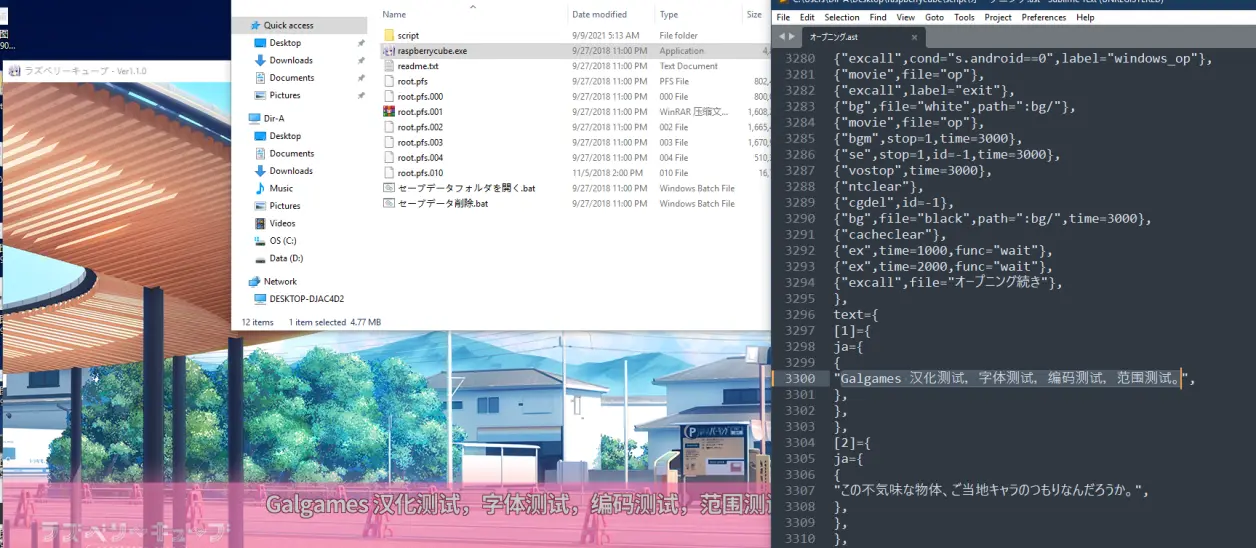
Task: Select the root.pfs.010 file name
Action: click(420, 173)
